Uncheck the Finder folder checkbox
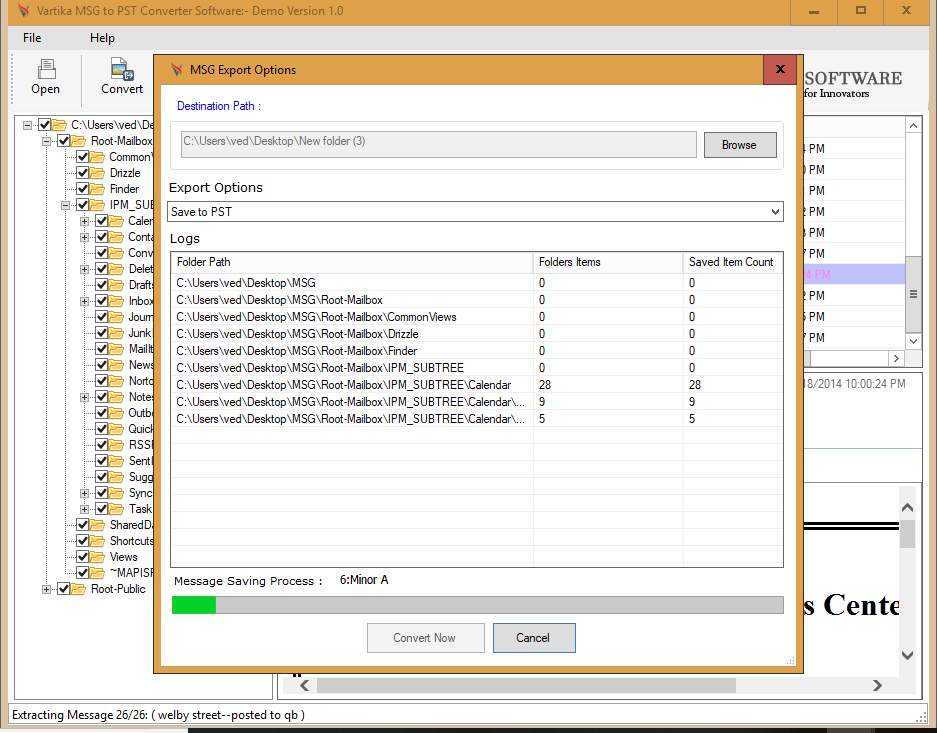The width and height of the screenshot is (937, 733). (82, 189)
